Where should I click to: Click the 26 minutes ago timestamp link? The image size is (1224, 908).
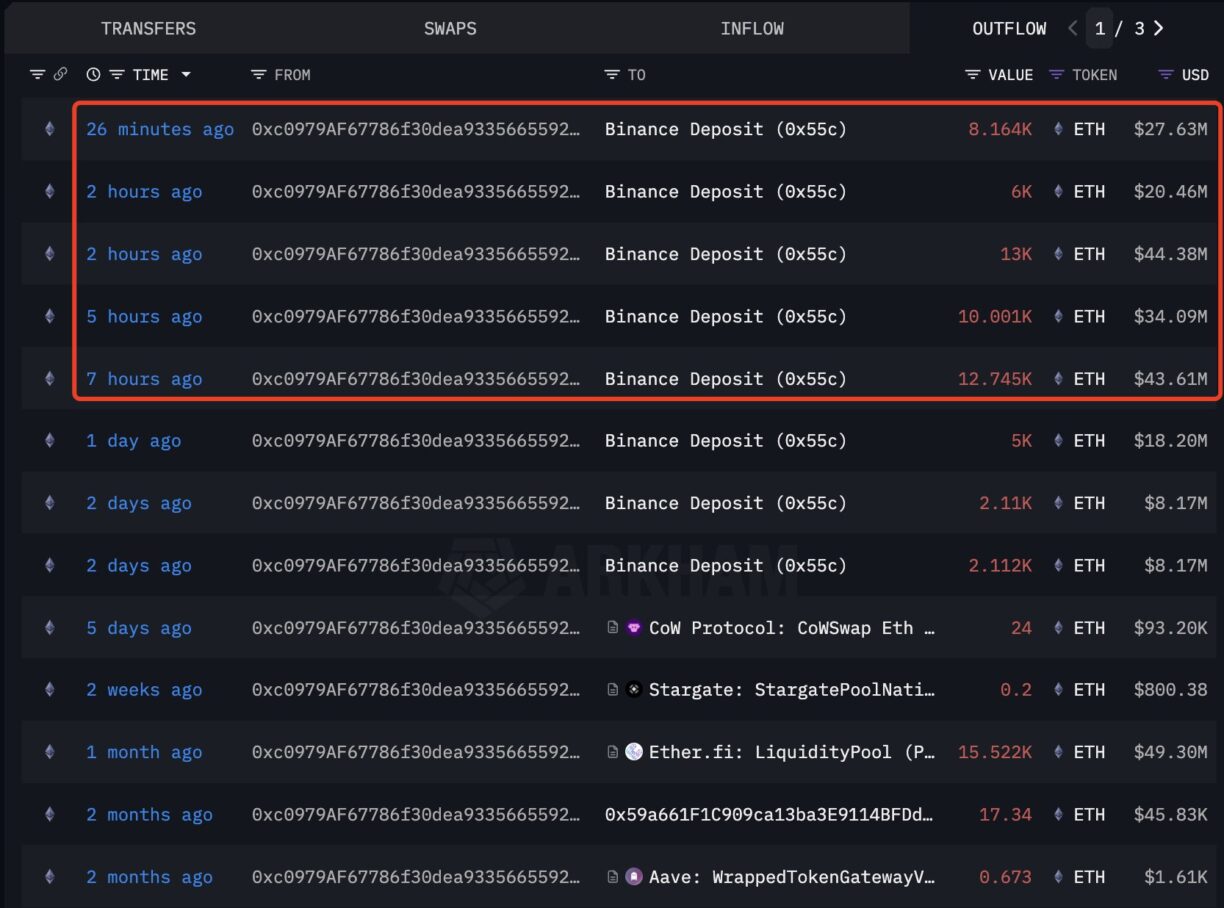159,129
